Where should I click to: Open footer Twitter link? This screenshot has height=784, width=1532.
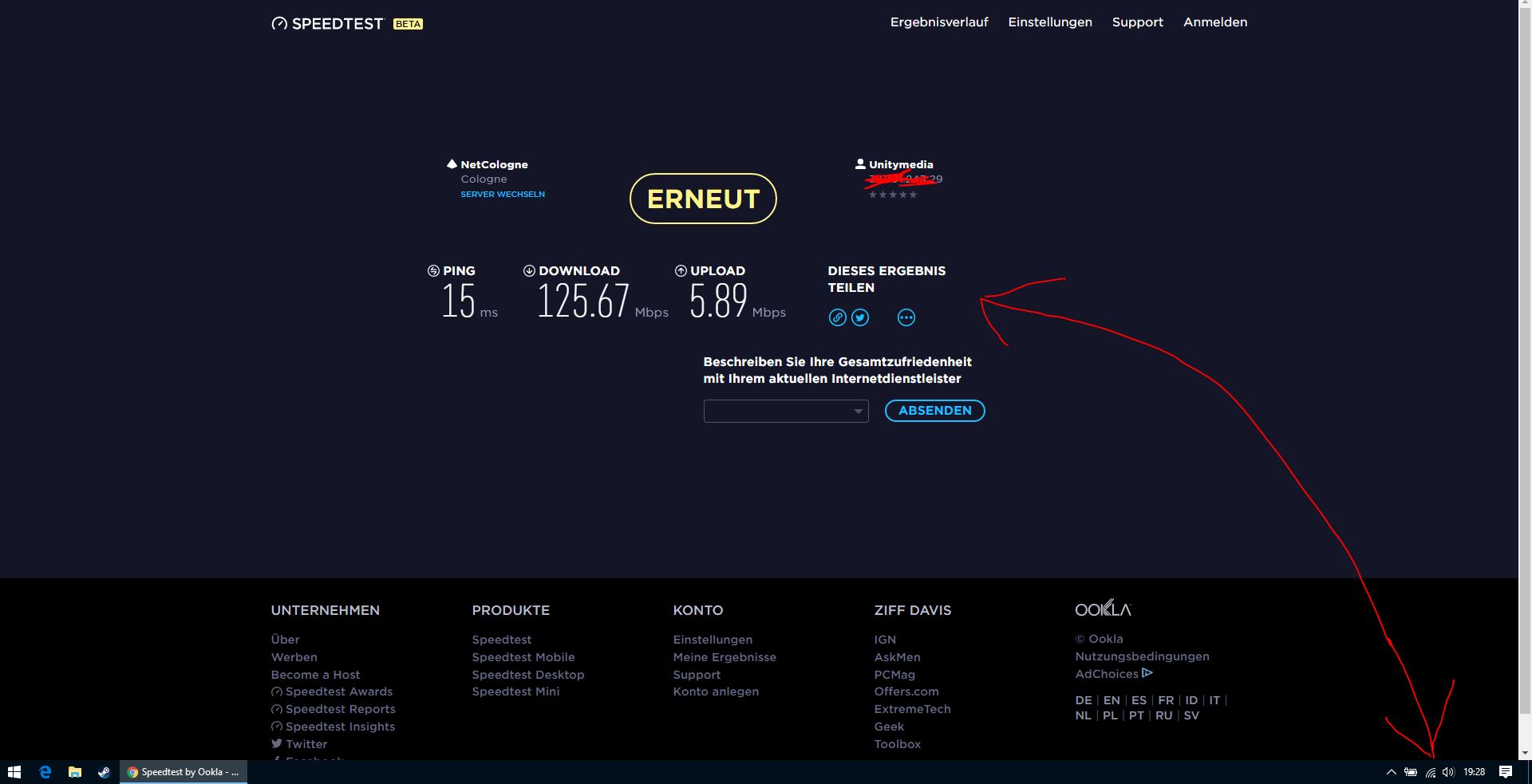pyautogui.click(x=299, y=744)
